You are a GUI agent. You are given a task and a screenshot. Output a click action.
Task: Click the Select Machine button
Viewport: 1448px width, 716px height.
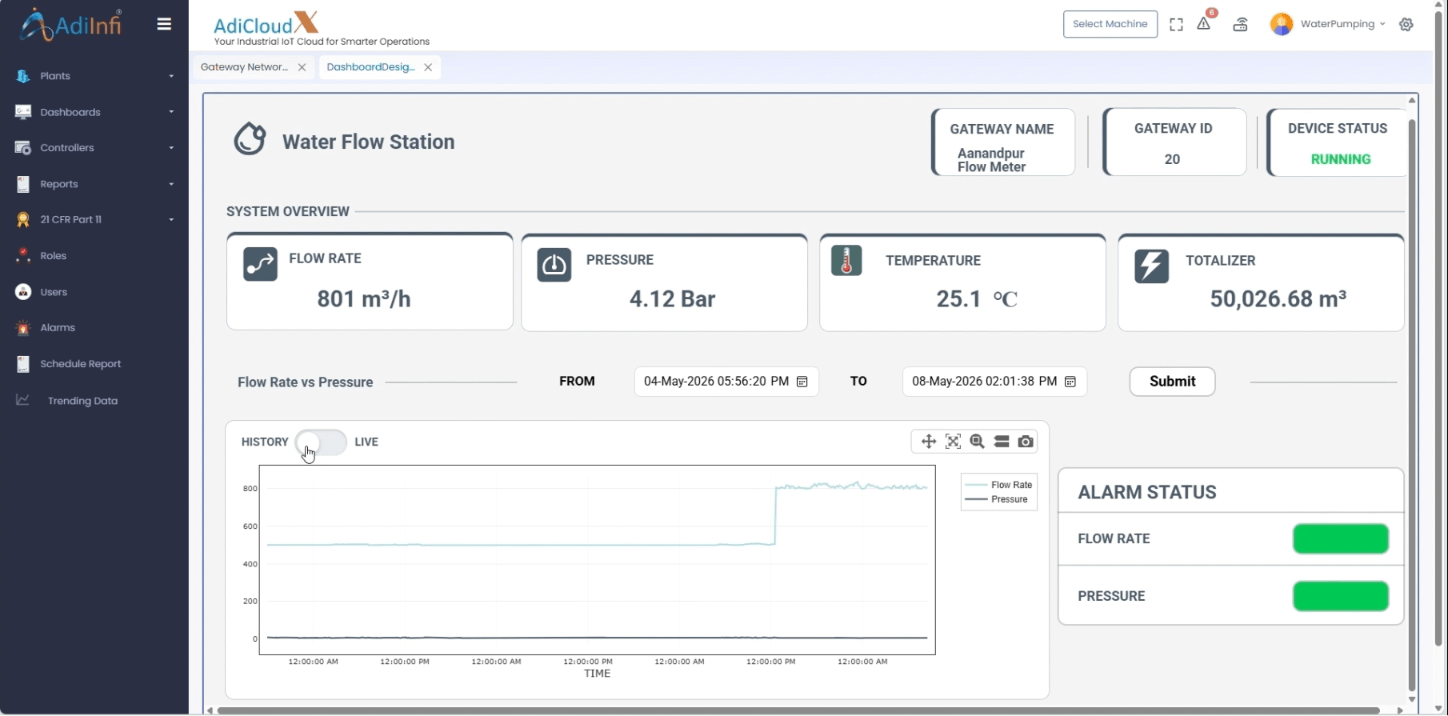point(1110,24)
